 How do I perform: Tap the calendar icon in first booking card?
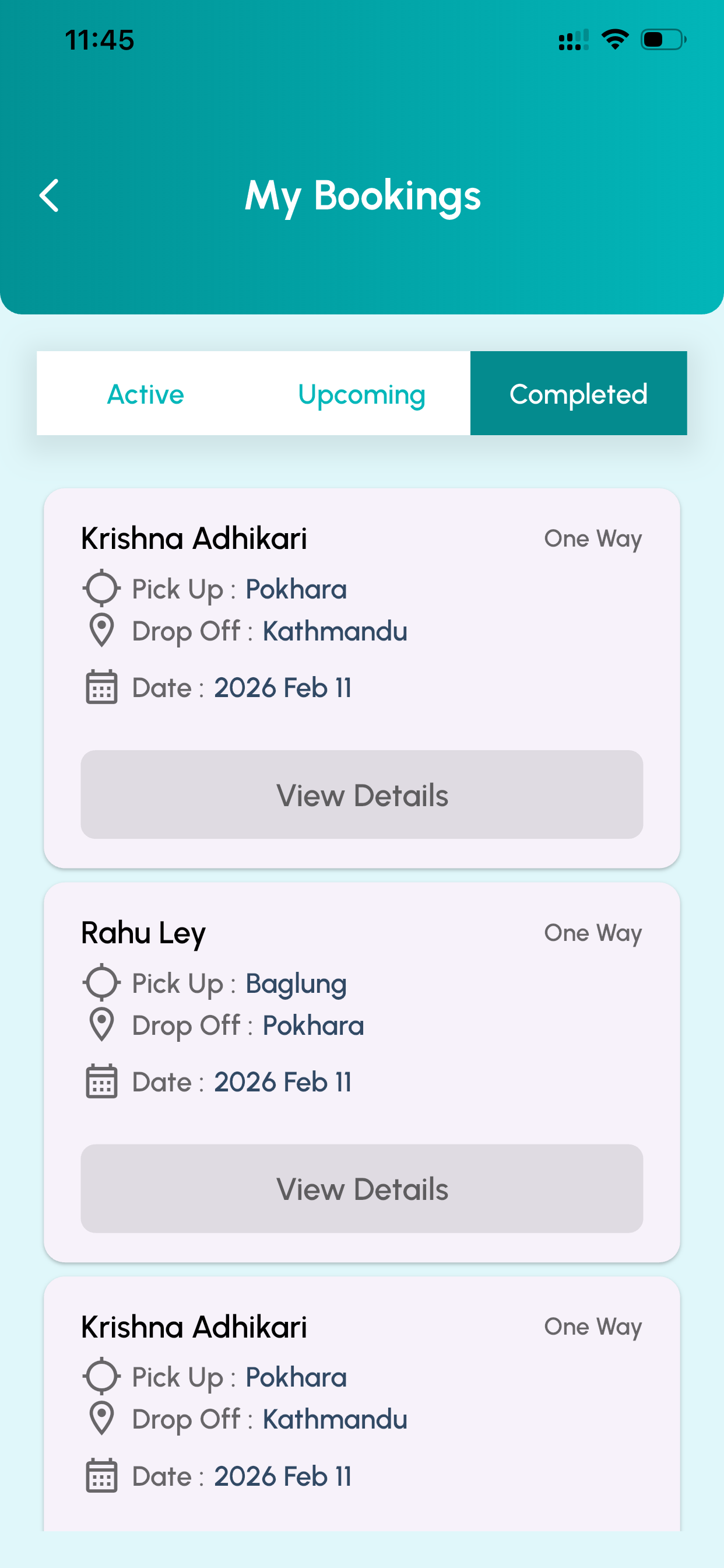point(101,687)
